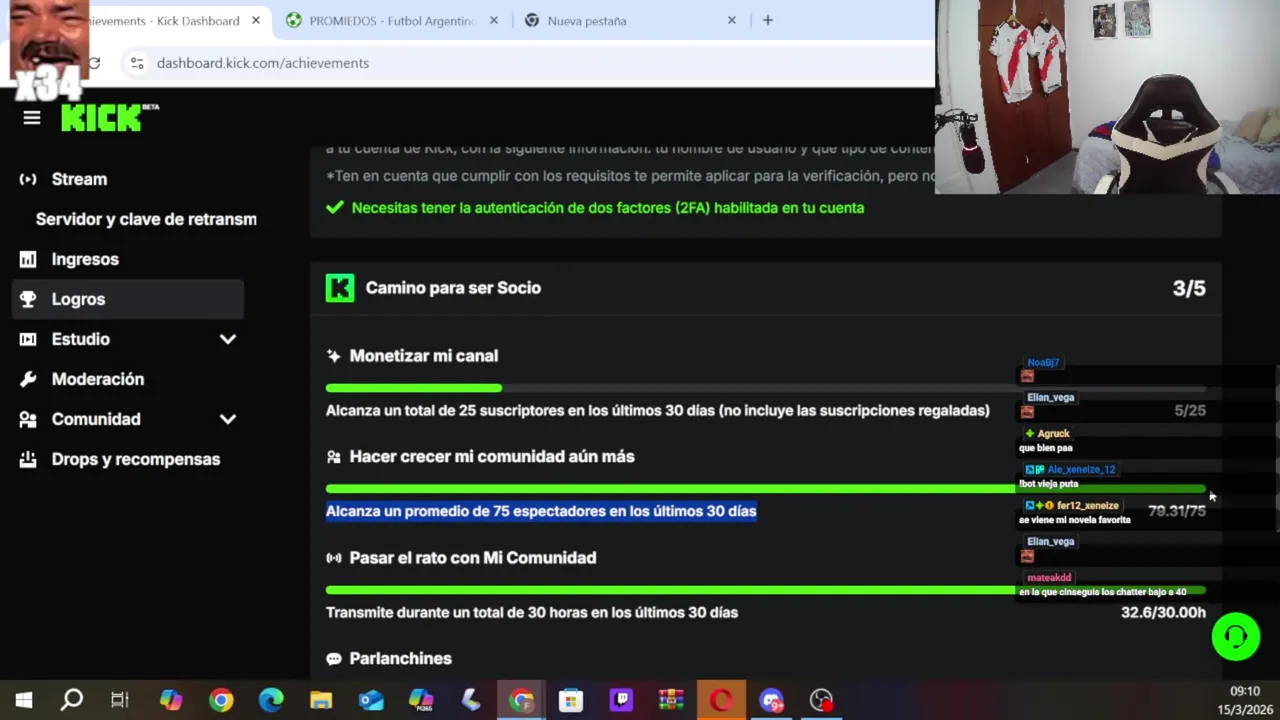Close the Kick Dashboard tab
The width and height of the screenshot is (1280, 720).
pyautogui.click(x=256, y=20)
